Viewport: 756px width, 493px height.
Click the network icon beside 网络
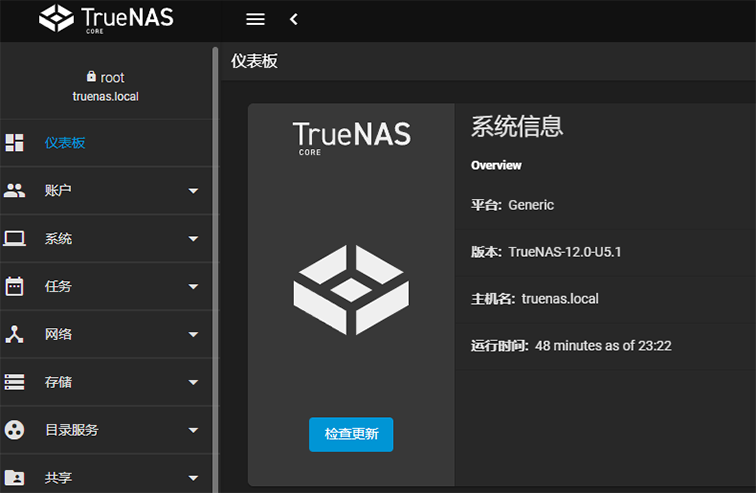pyautogui.click(x=14, y=334)
